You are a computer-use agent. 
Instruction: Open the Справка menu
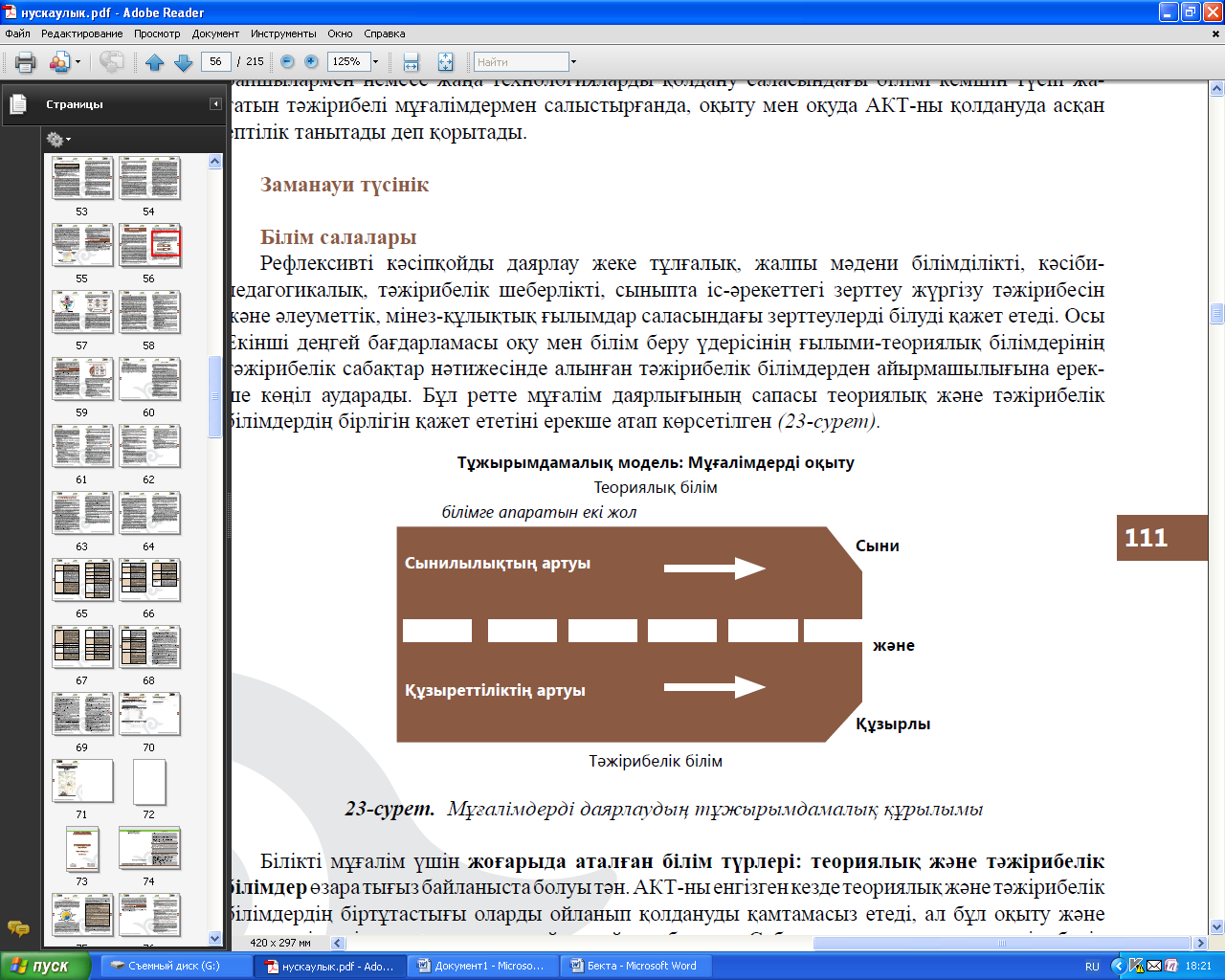tap(385, 33)
